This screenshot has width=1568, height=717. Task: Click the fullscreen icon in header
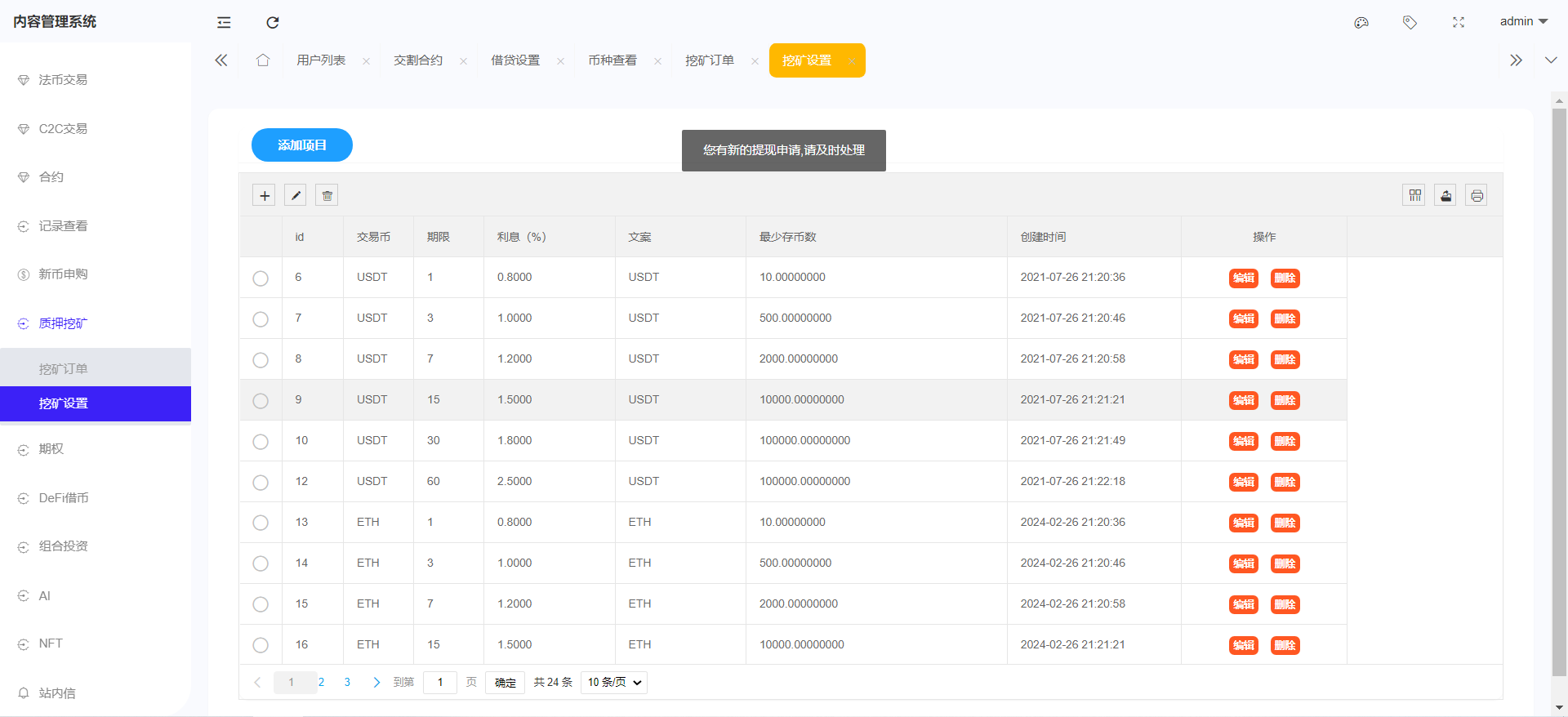click(x=1459, y=22)
